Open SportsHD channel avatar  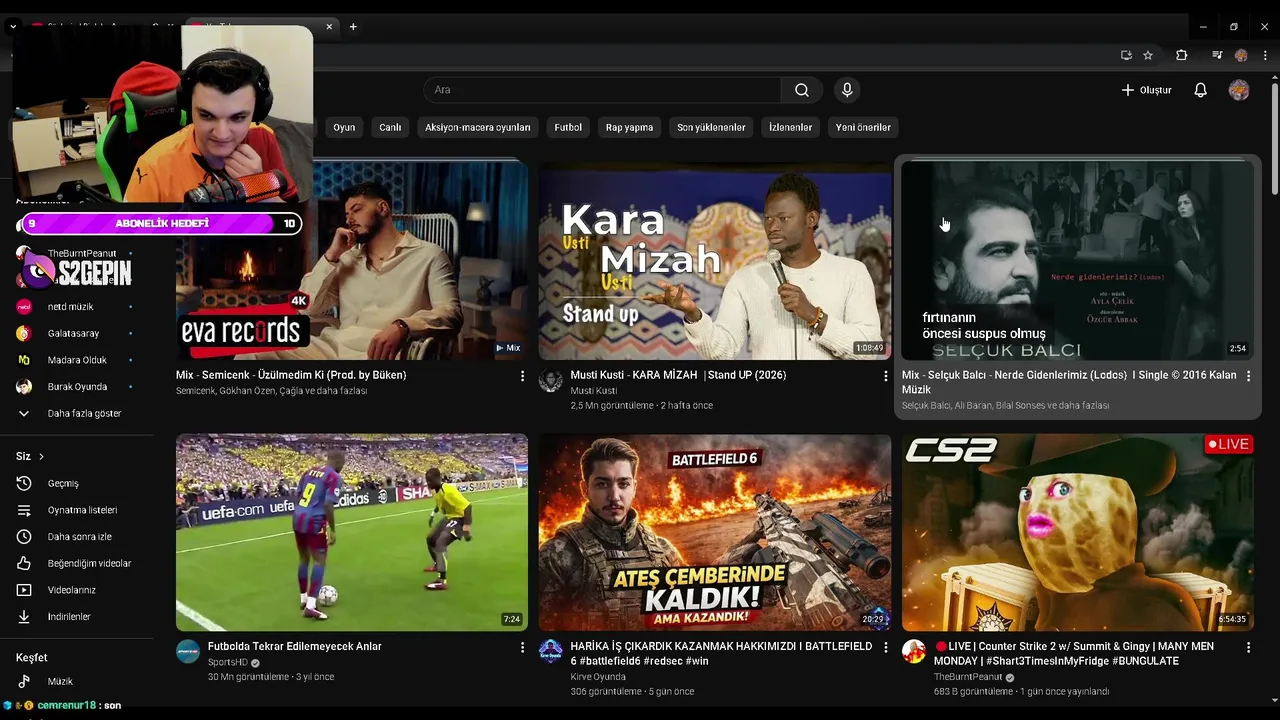188,652
